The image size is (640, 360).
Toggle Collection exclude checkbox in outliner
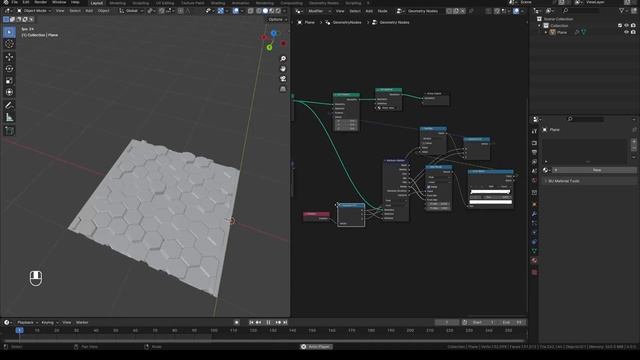click(620, 25)
